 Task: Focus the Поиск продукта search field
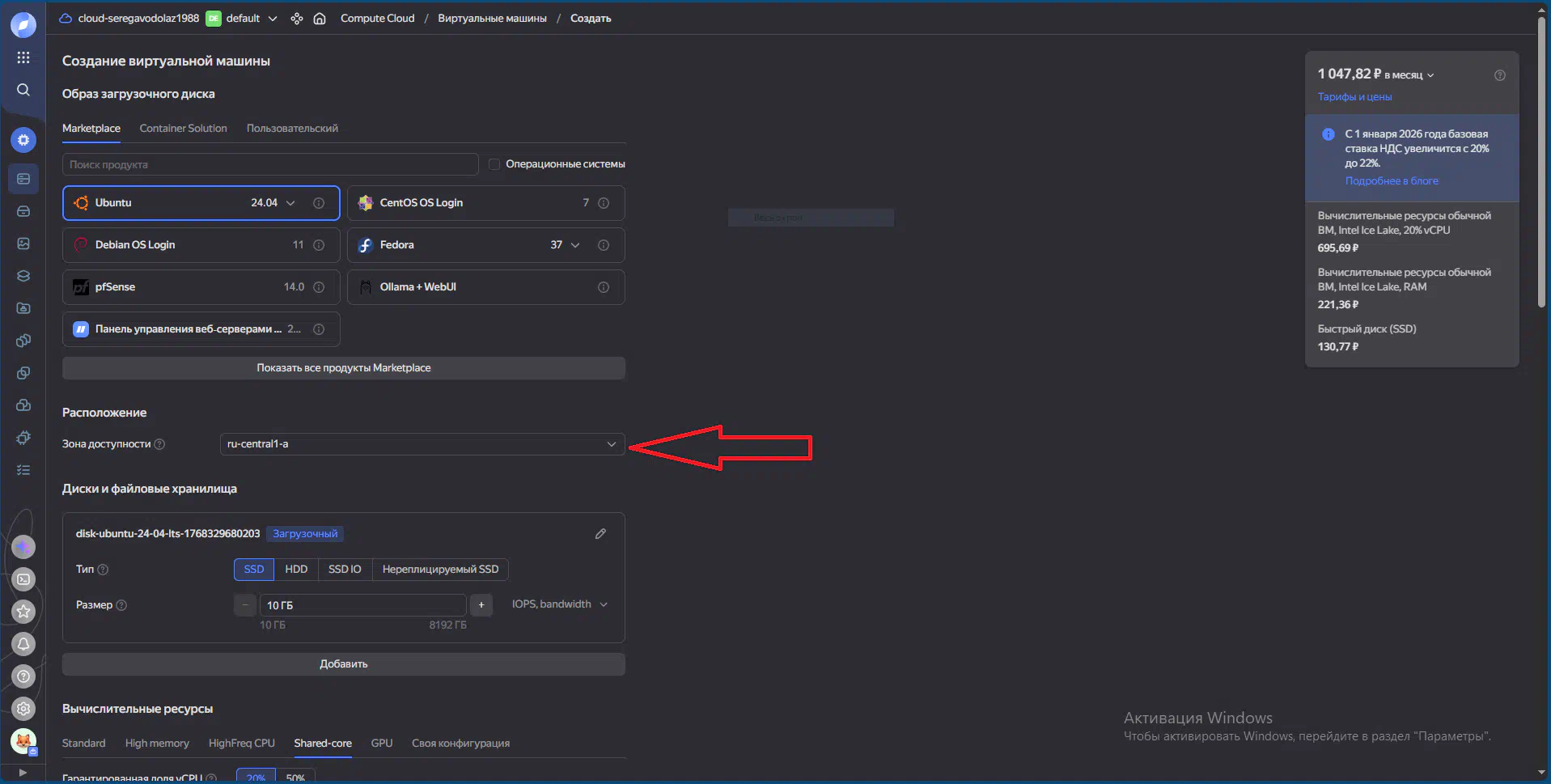270,164
